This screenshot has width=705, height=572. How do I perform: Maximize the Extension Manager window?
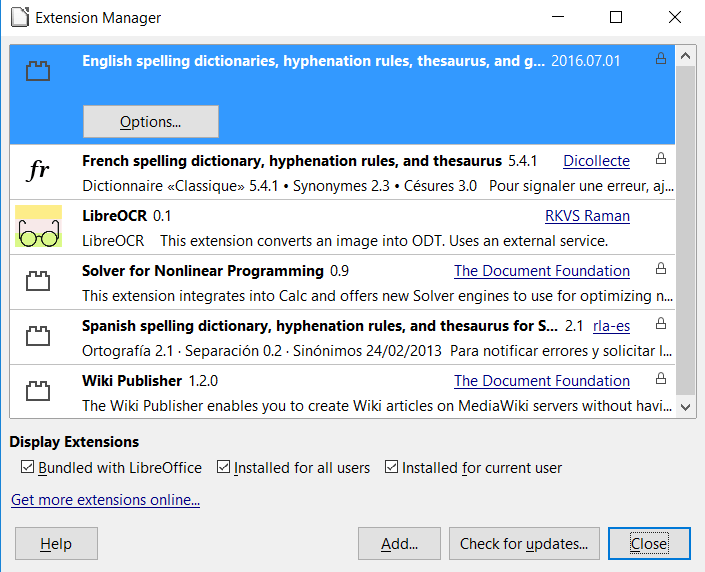616,17
